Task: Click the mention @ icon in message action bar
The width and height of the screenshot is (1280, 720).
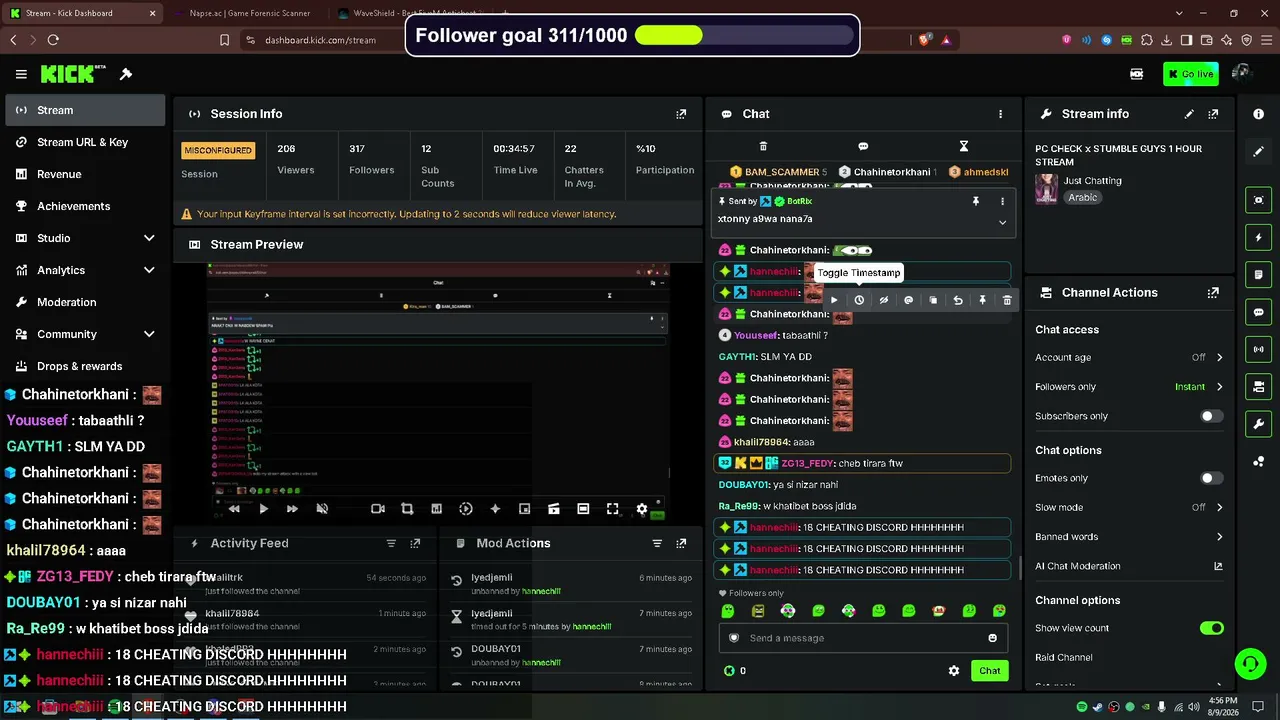Action: tap(908, 300)
